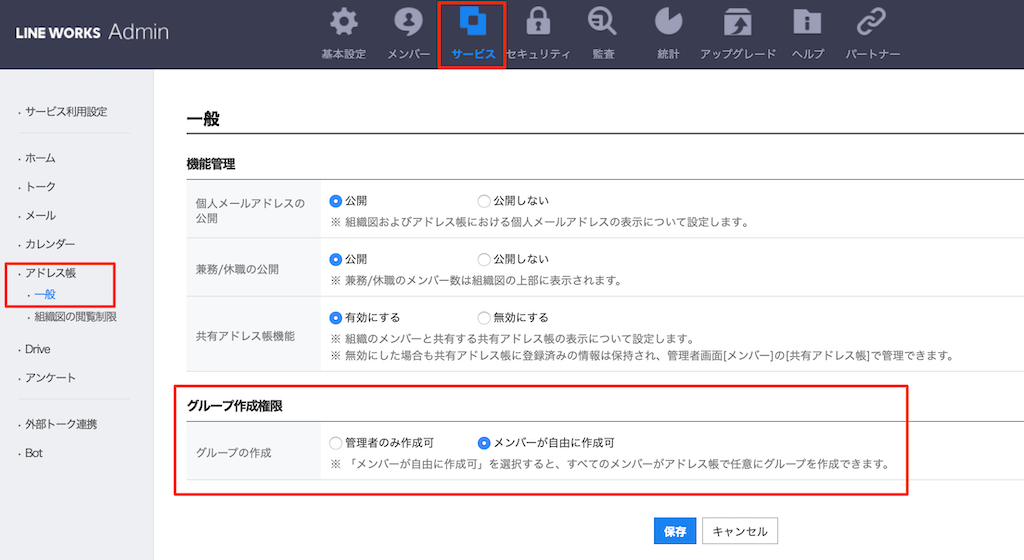
Task: Choose 無効にする for 共有アドレス帳機能
Action: point(484,318)
